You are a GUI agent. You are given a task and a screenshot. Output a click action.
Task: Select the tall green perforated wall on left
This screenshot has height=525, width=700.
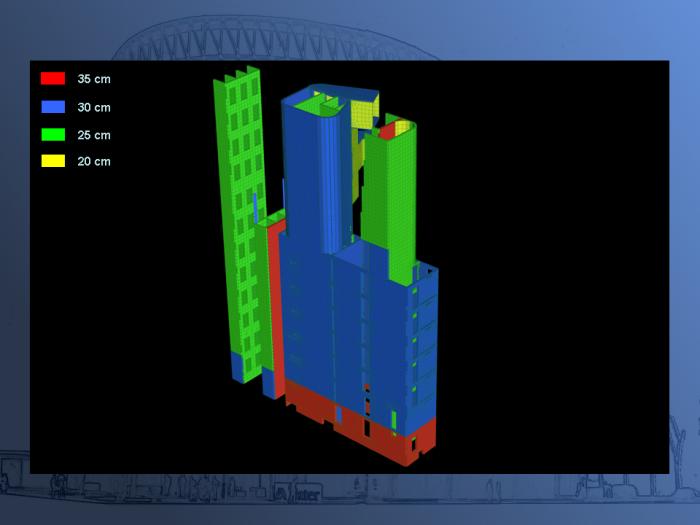[x=238, y=200]
